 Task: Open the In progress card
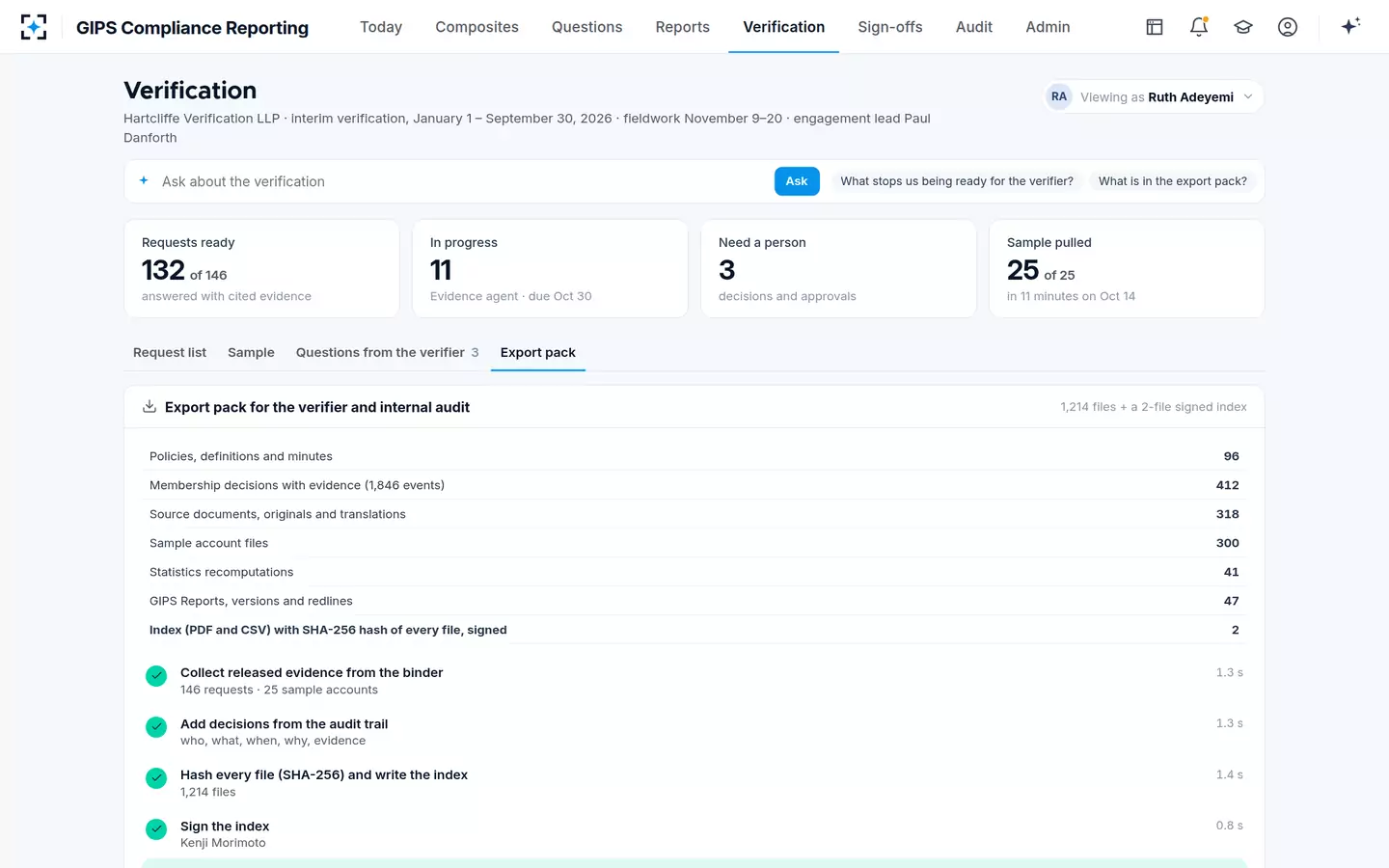pos(550,268)
